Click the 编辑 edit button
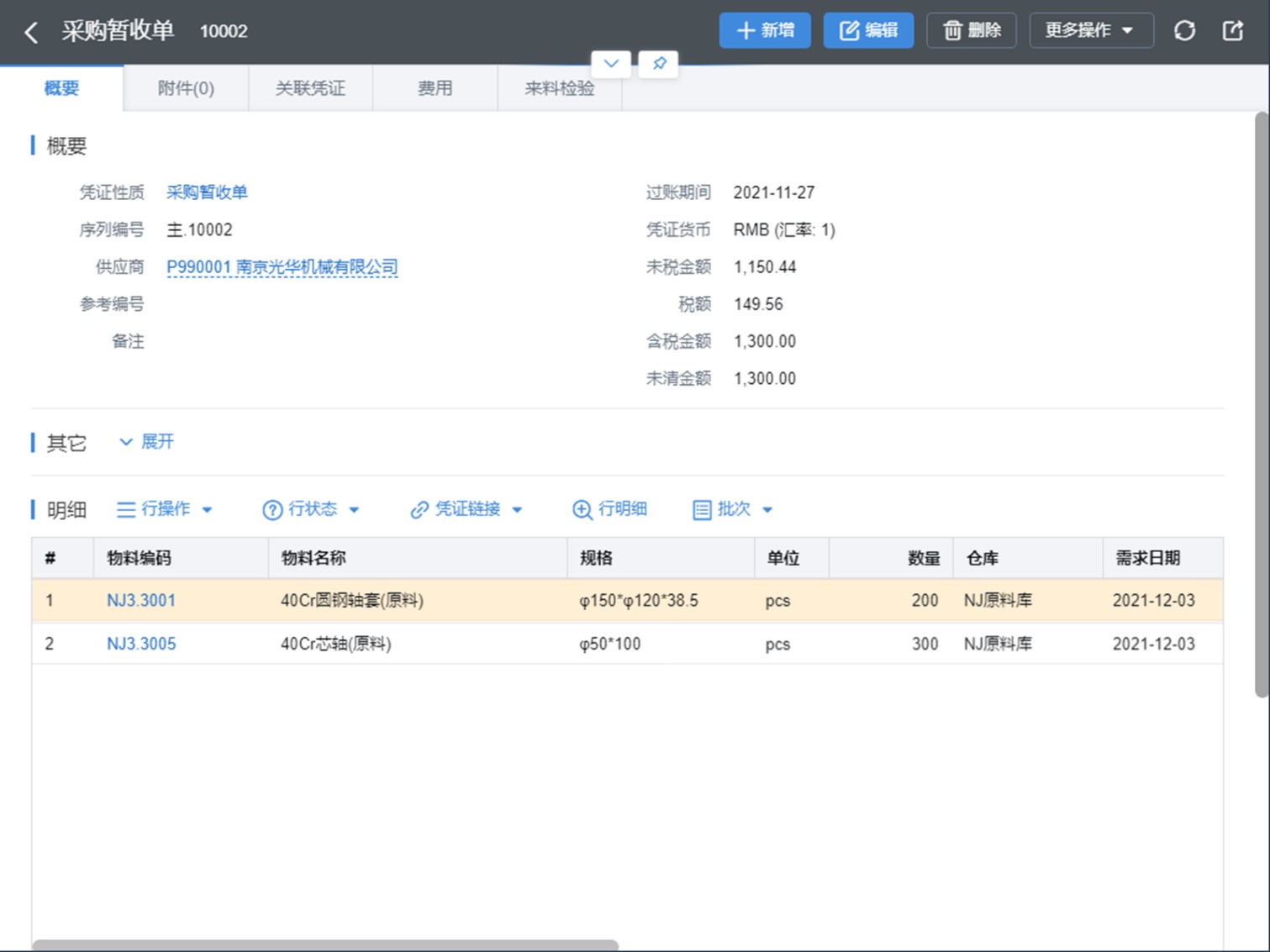 pyautogui.click(x=868, y=31)
